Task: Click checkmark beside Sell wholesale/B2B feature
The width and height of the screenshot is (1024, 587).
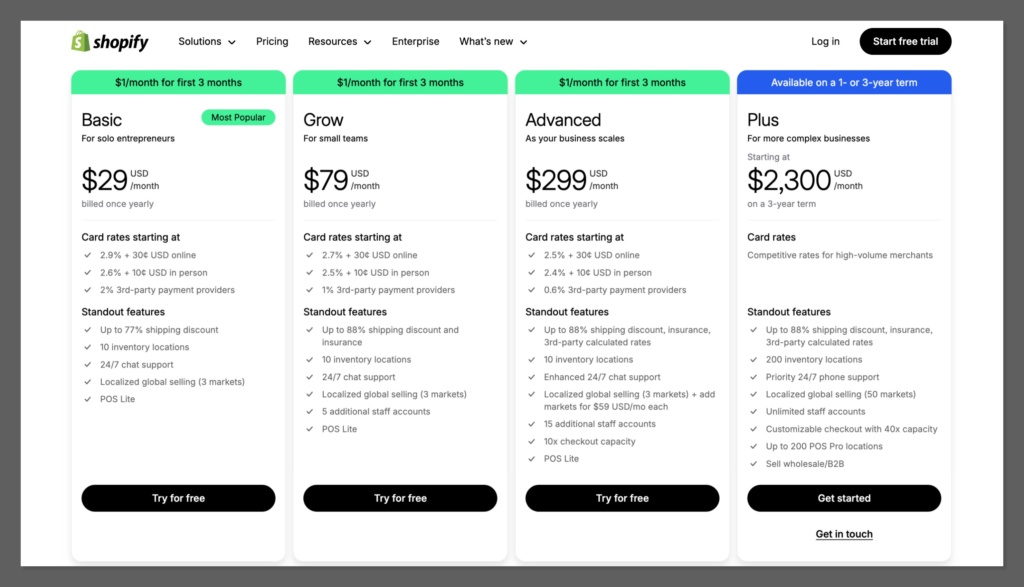Action: pyautogui.click(x=755, y=464)
